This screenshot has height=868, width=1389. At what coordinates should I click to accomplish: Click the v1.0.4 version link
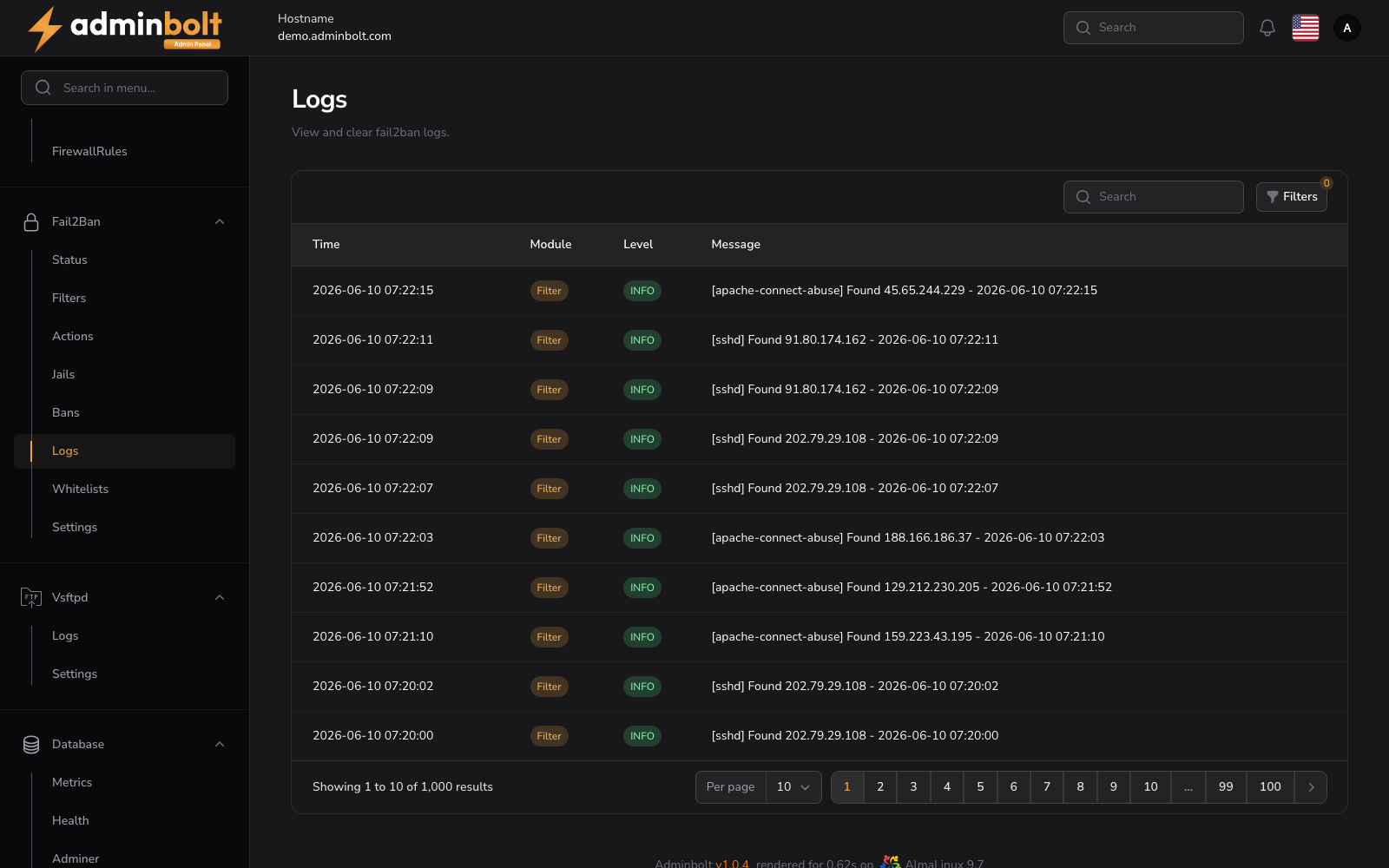pos(732,863)
